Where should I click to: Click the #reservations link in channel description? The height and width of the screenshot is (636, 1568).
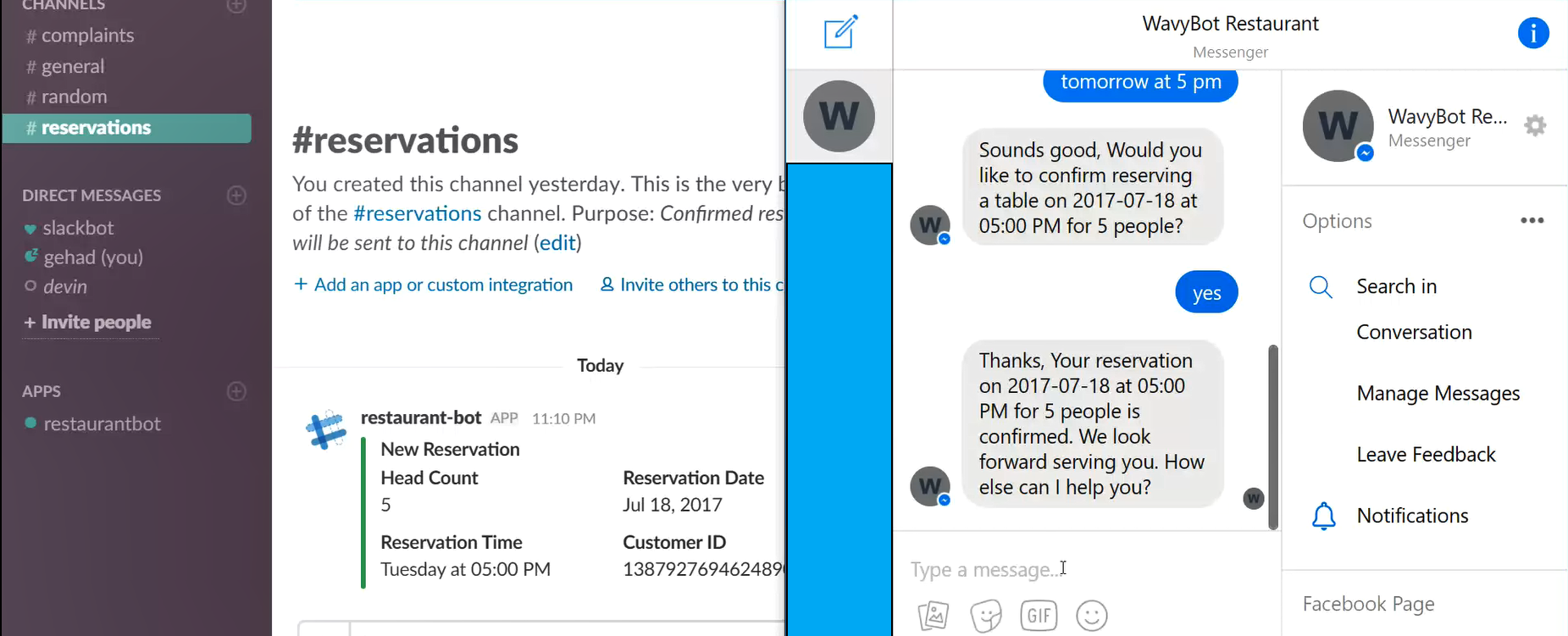click(x=417, y=213)
